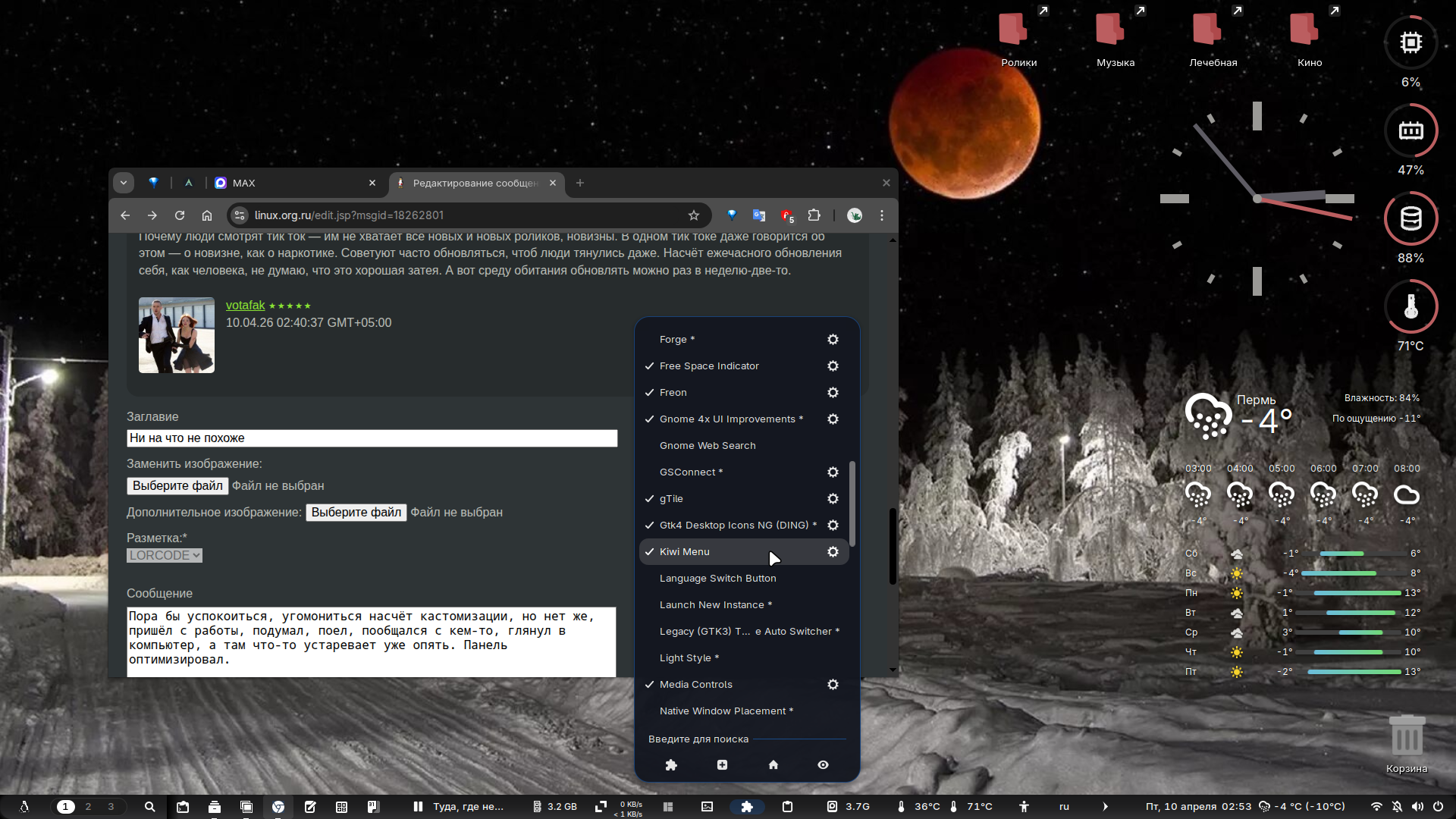Toggle the gTile extension off
Screen dimensions: 1456x819
pos(670,498)
